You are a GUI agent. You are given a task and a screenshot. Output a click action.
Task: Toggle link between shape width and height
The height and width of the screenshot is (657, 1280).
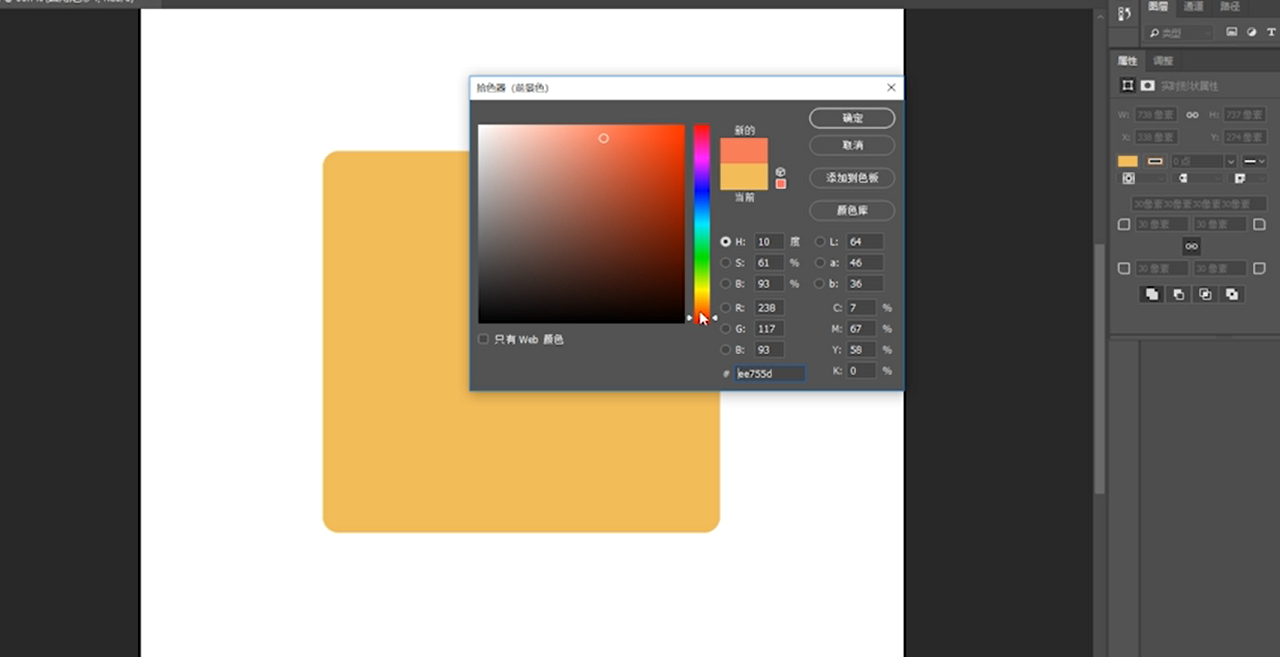1192,115
